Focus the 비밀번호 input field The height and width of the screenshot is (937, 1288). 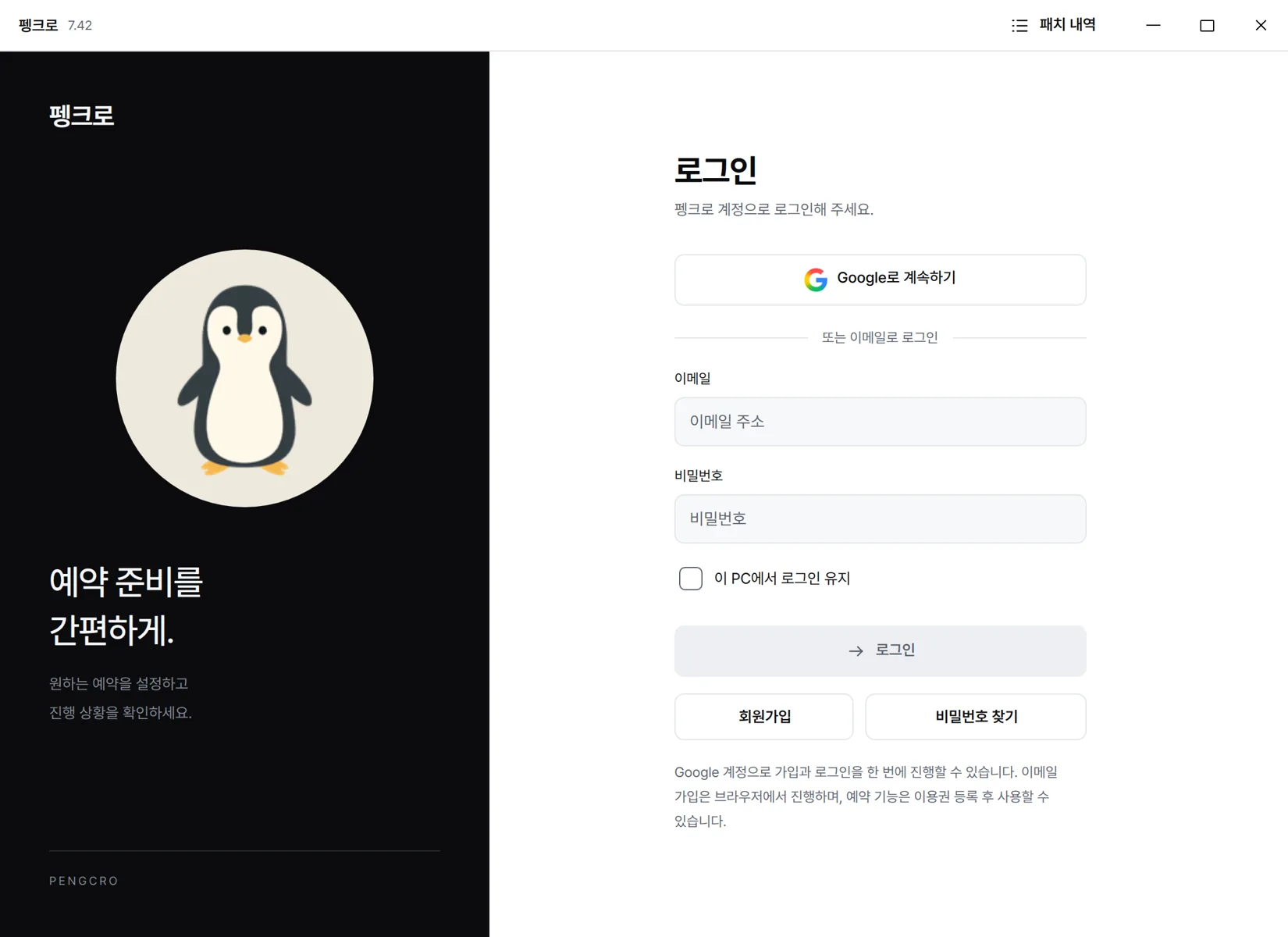point(880,518)
